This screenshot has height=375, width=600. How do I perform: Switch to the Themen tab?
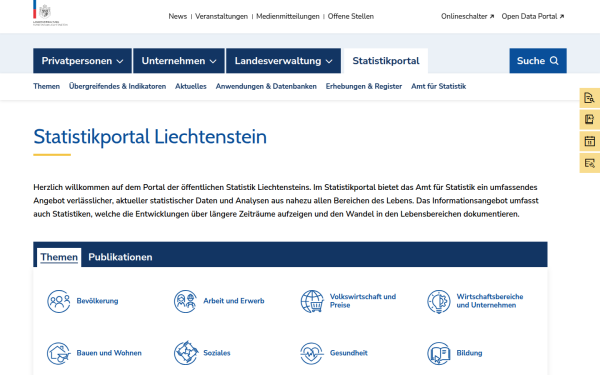coord(59,257)
